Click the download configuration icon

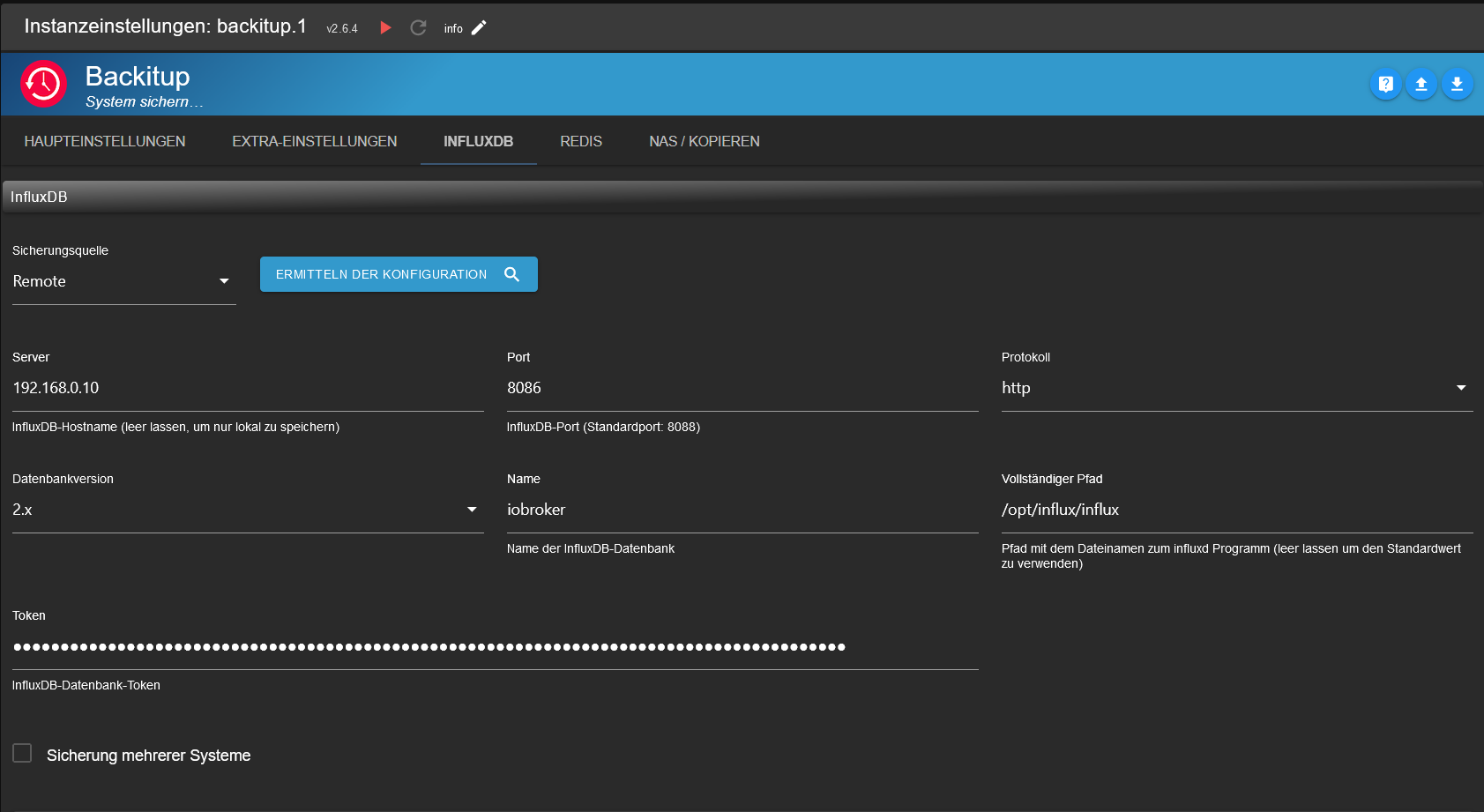tap(1457, 84)
